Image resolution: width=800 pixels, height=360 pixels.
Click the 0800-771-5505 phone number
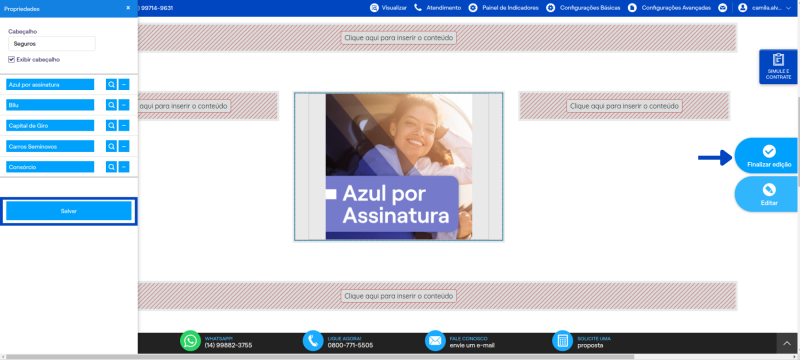tap(350, 345)
